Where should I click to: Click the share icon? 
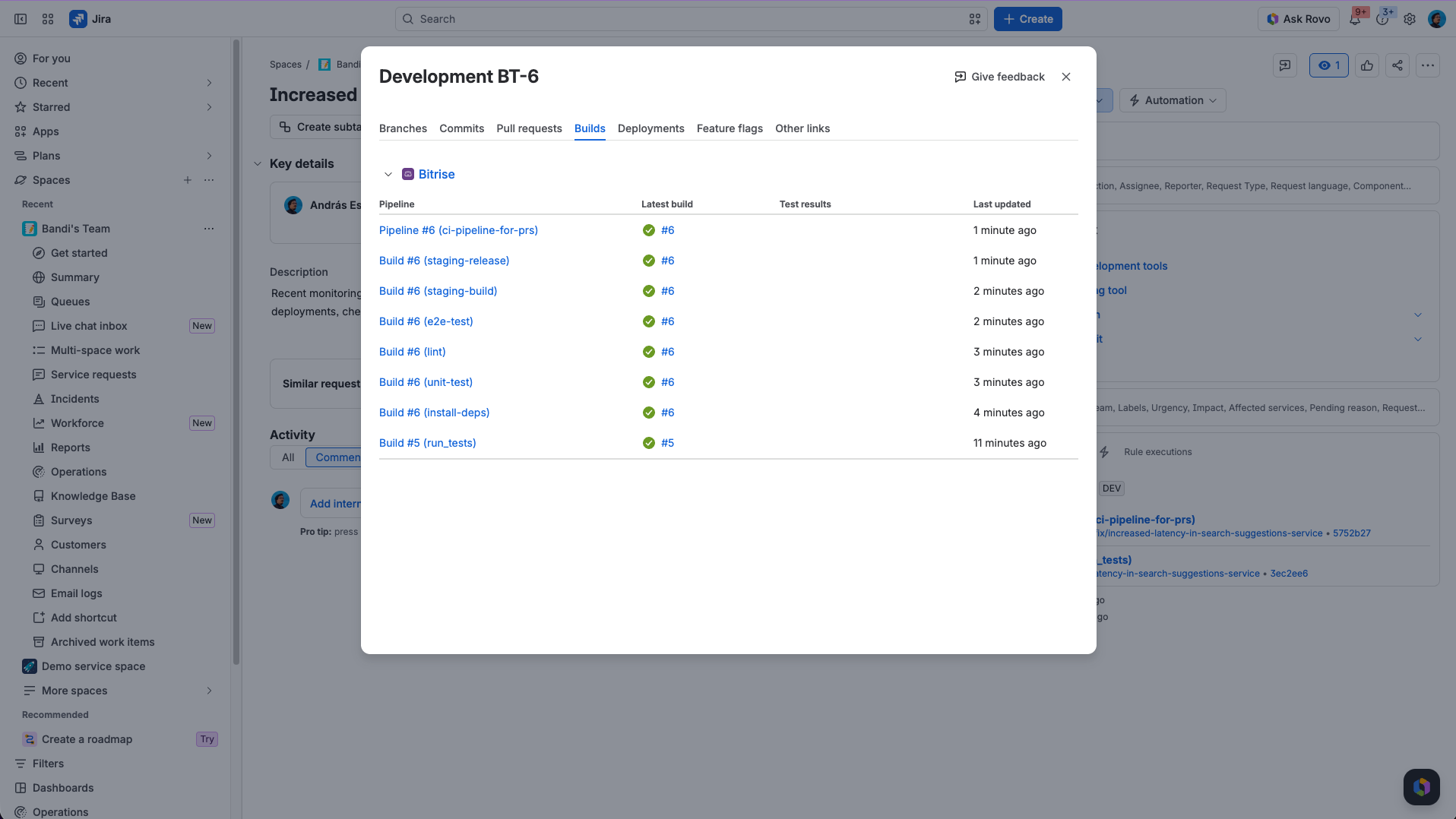pos(1397,65)
